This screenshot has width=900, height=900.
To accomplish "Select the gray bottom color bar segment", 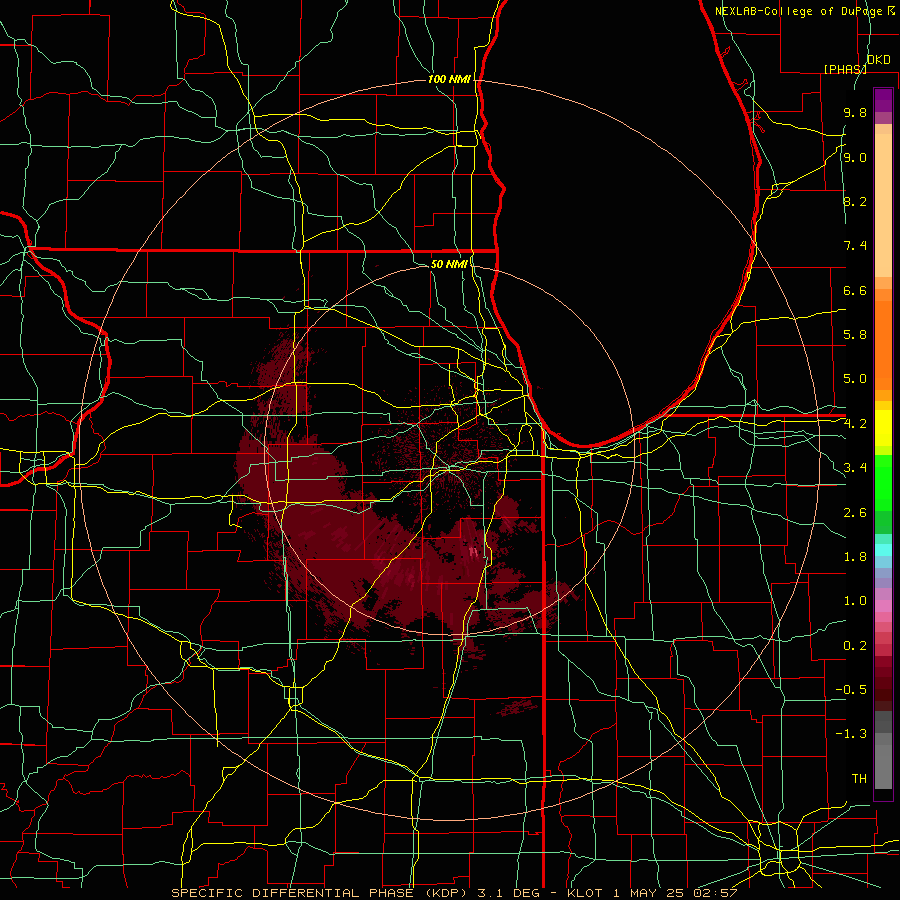I will click(x=883, y=766).
